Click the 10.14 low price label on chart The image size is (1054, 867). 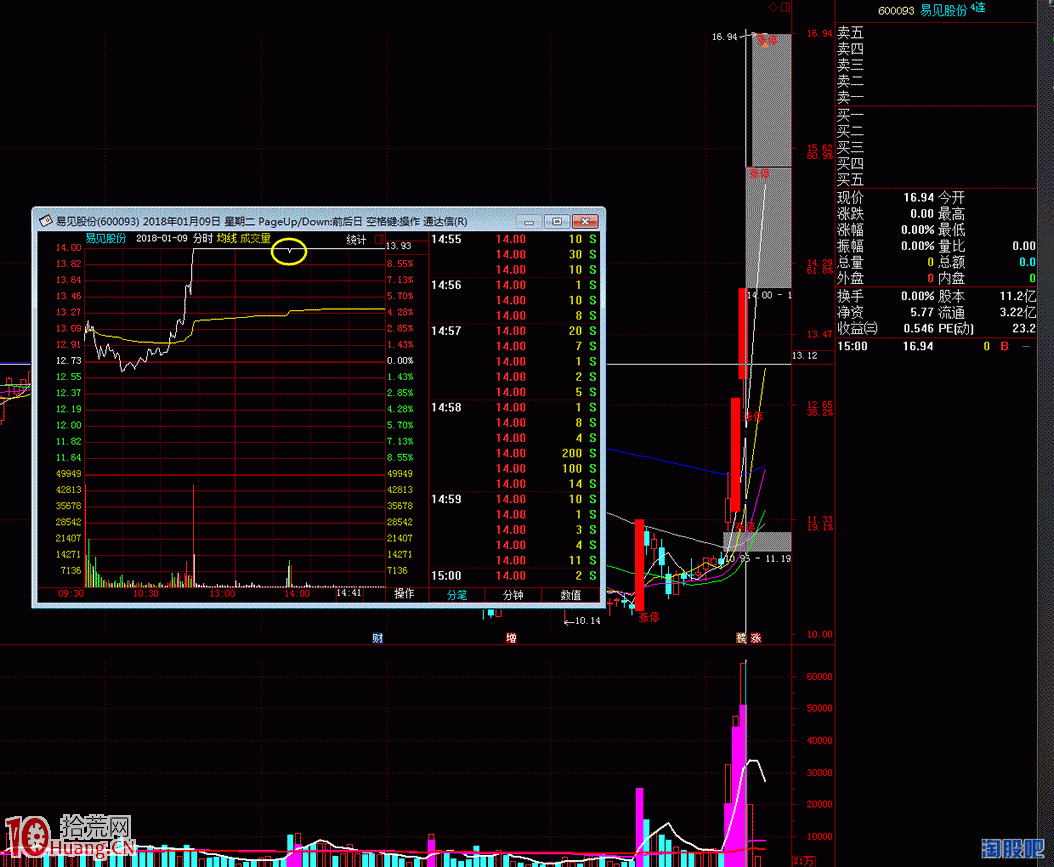click(587, 621)
